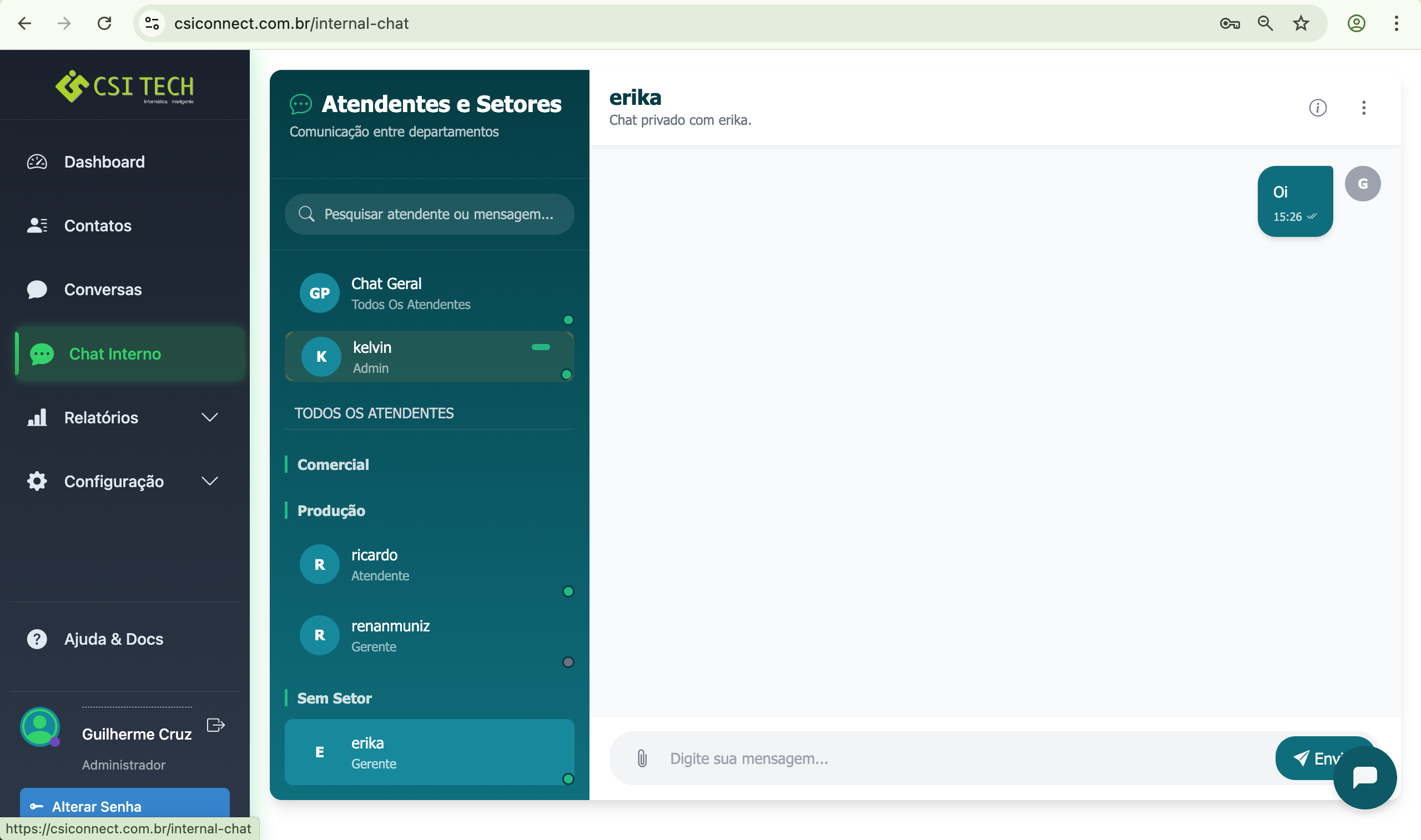Image resolution: width=1421 pixels, height=840 pixels.
Task: Click the search attendant input field
Action: click(438, 215)
